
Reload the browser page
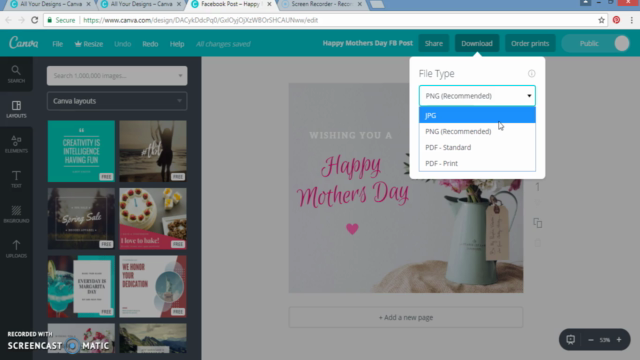click(x=35, y=20)
